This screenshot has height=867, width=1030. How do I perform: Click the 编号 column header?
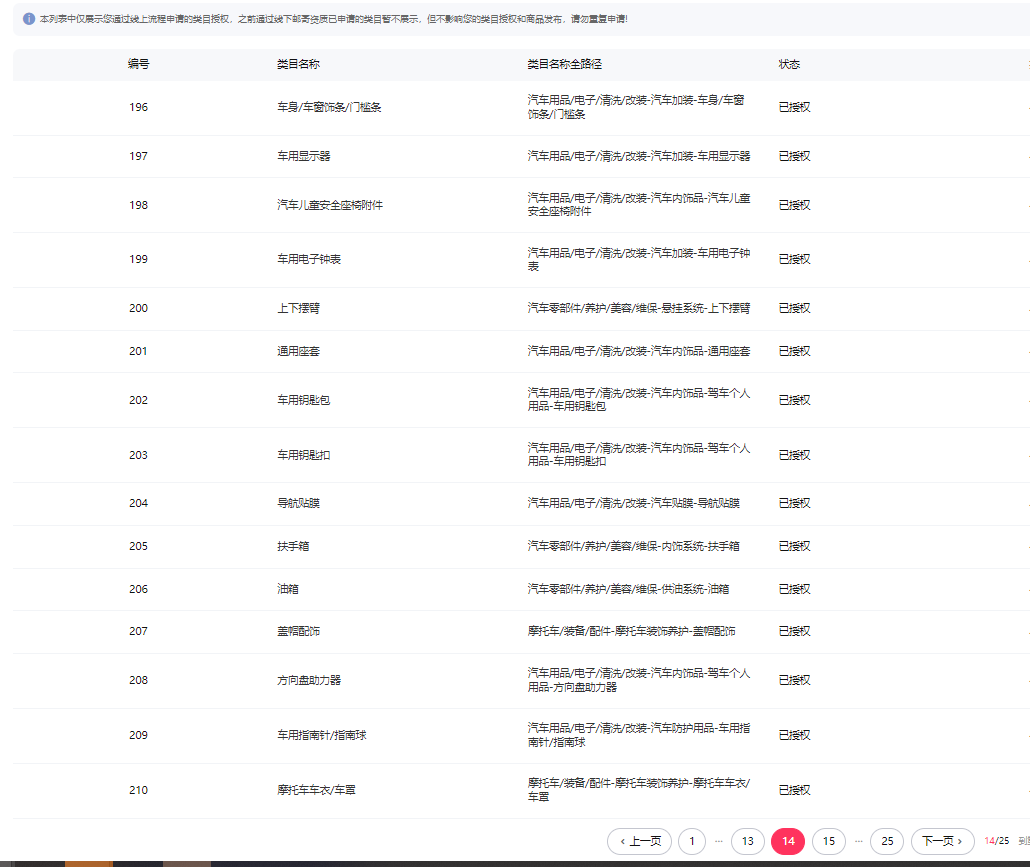[138, 64]
